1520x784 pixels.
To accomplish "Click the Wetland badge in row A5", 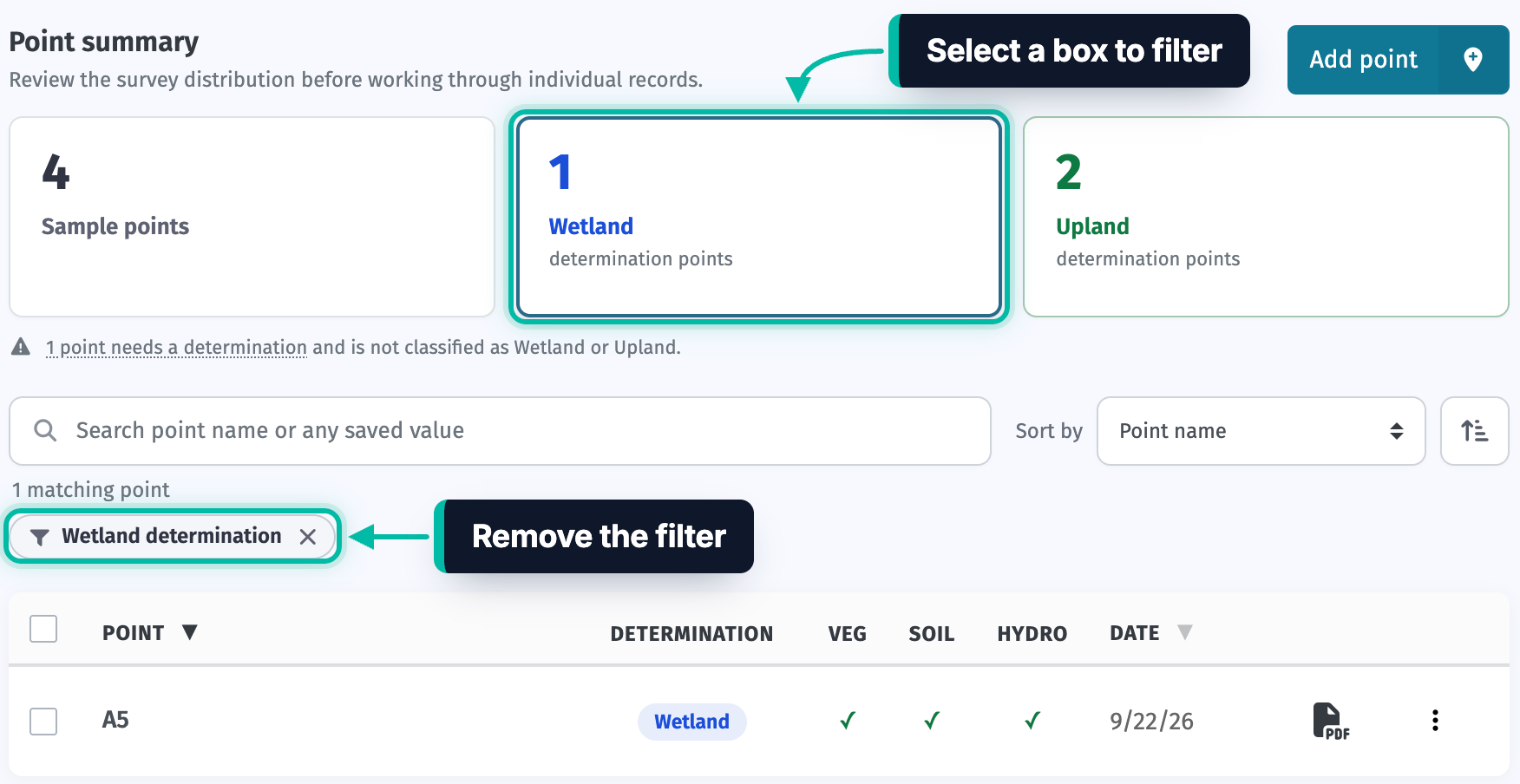I will click(692, 721).
